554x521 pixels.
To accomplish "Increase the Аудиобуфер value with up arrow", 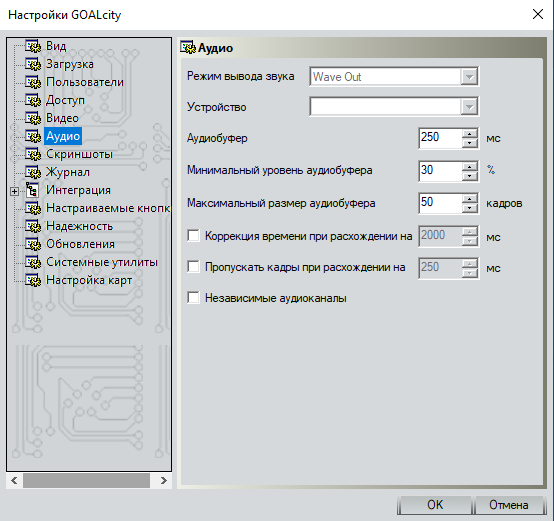I will [x=470, y=134].
